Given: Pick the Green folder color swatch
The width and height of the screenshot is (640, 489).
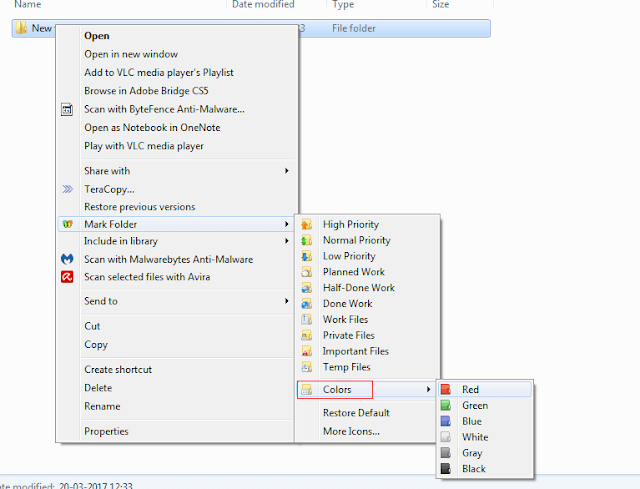Looking at the screenshot, I should coord(446,405).
